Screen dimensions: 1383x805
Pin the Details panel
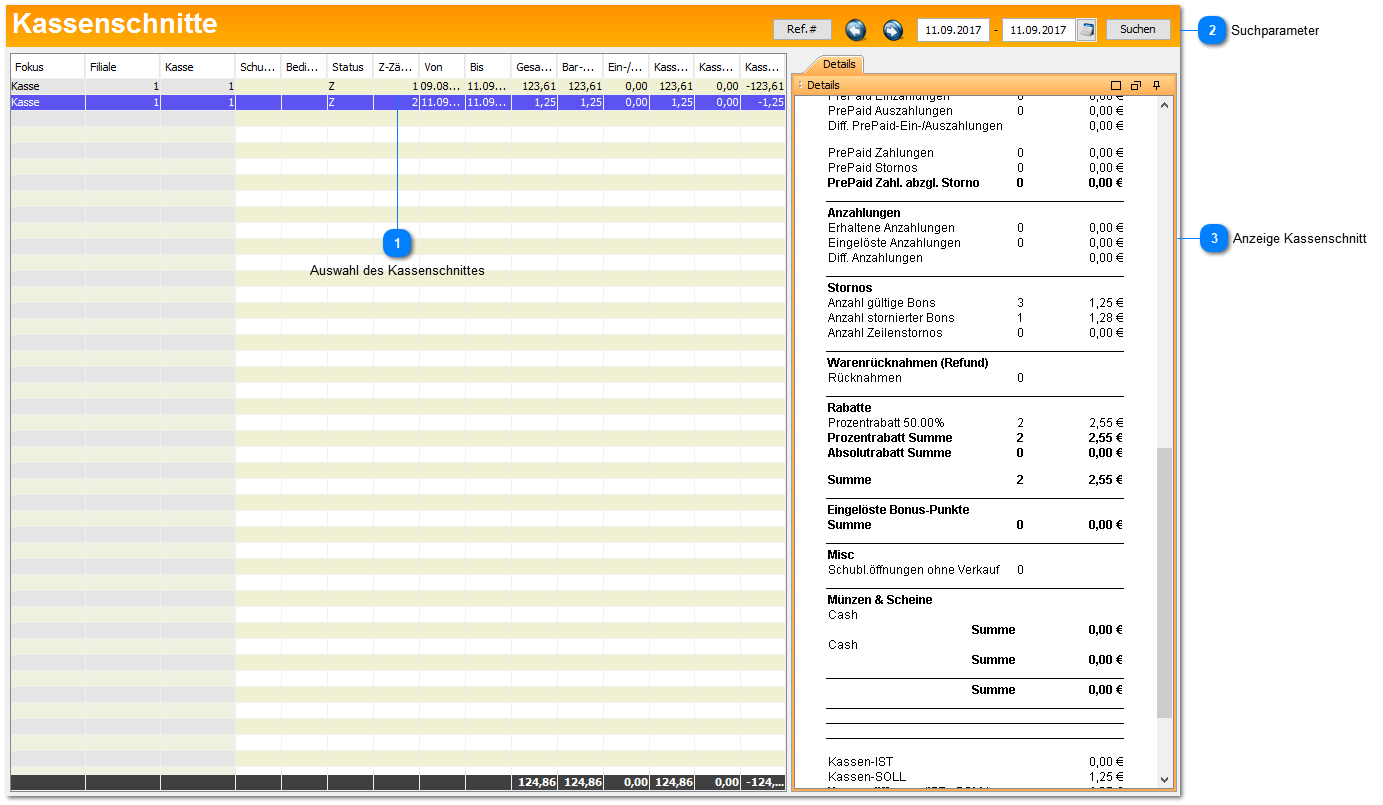[x=1157, y=86]
